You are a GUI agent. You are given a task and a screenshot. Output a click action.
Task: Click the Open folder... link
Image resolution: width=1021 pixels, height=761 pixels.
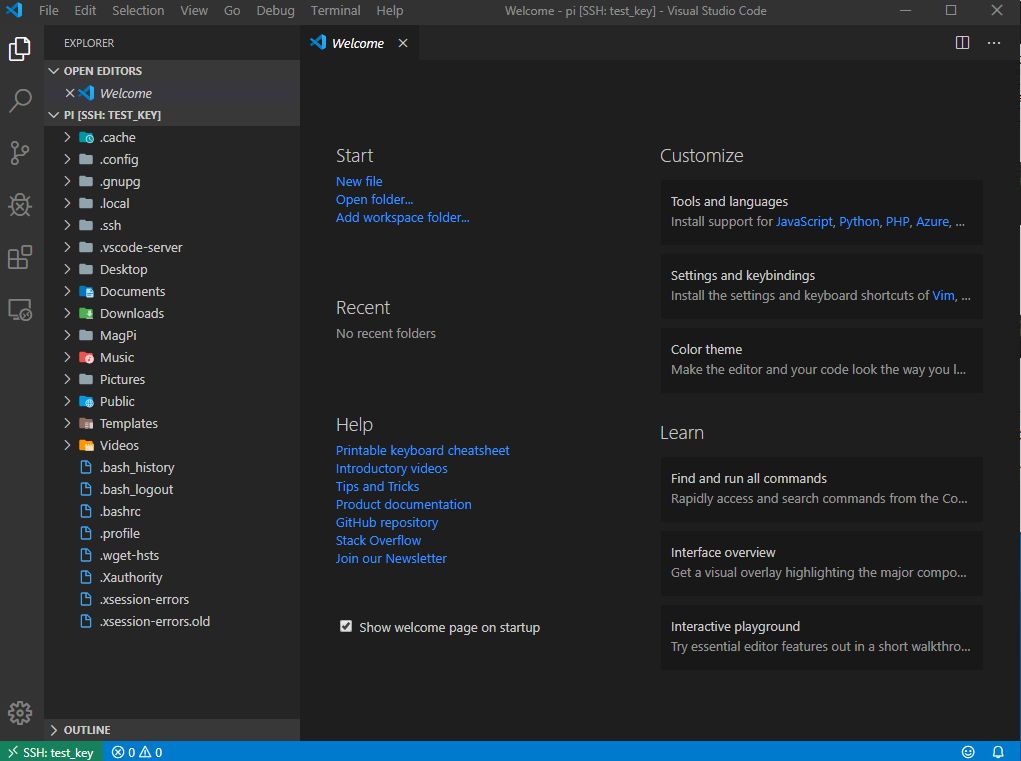coord(374,200)
